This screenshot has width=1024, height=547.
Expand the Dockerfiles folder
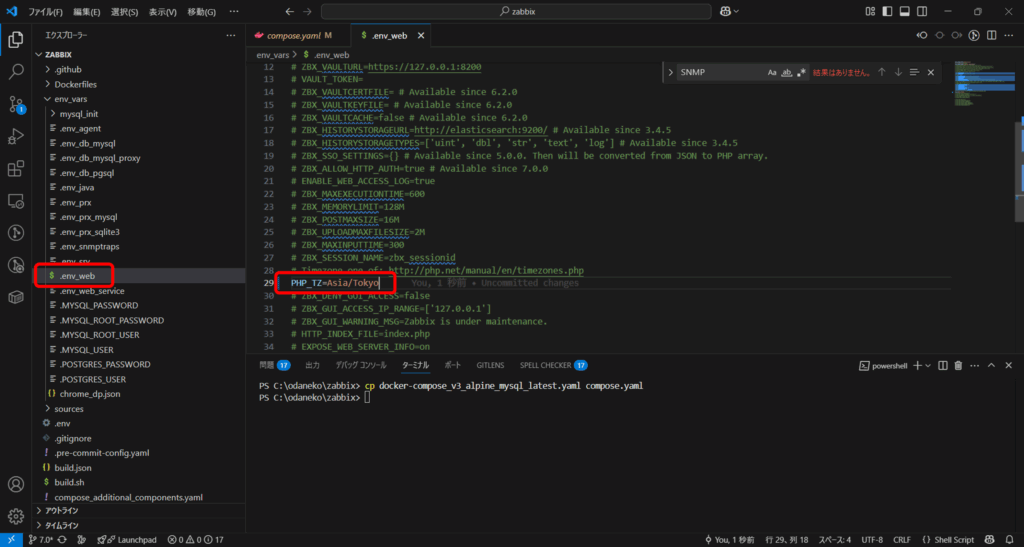coord(48,84)
